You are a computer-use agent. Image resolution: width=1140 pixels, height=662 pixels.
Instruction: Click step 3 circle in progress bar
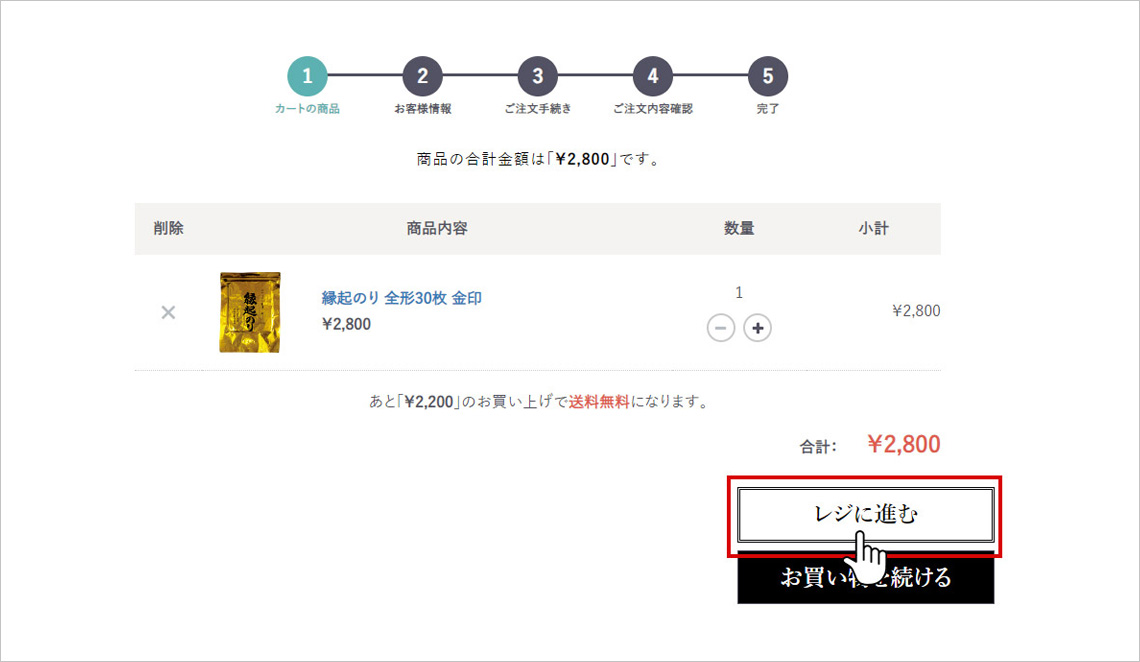(x=537, y=76)
